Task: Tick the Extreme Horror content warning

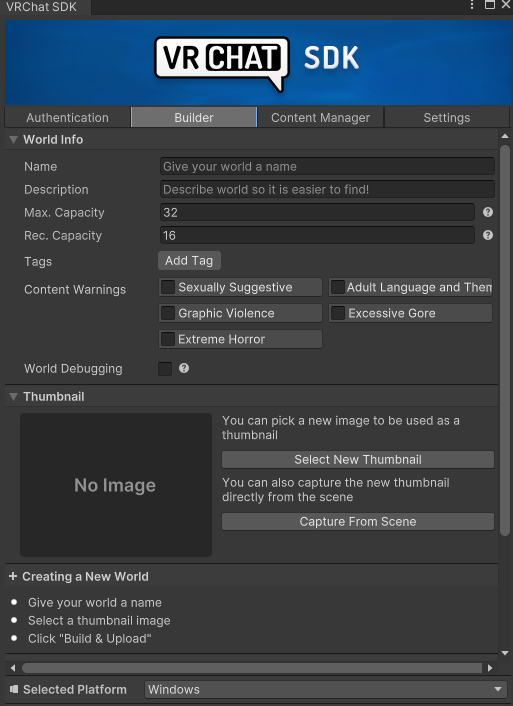Action: pyautogui.click(x=168, y=339)
